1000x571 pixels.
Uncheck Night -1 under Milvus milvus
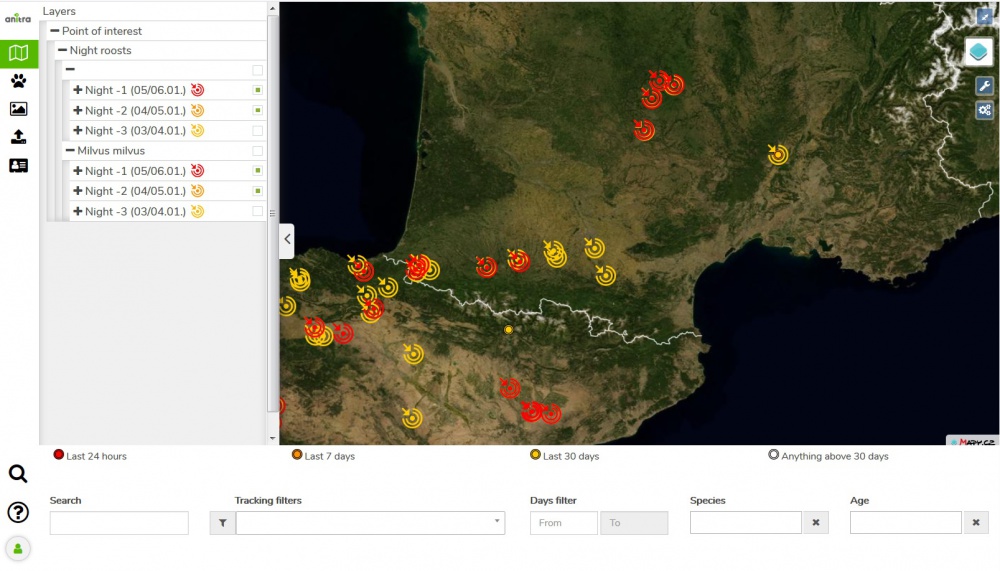coord(258,171)
